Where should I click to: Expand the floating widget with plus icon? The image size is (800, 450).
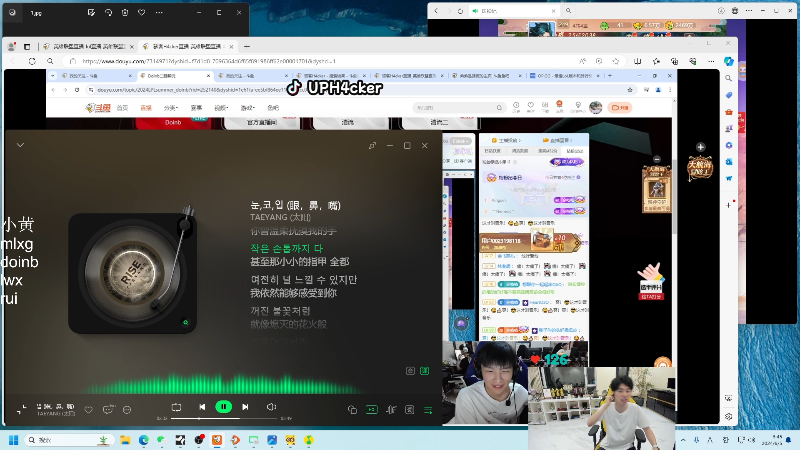tap(701, 147)
